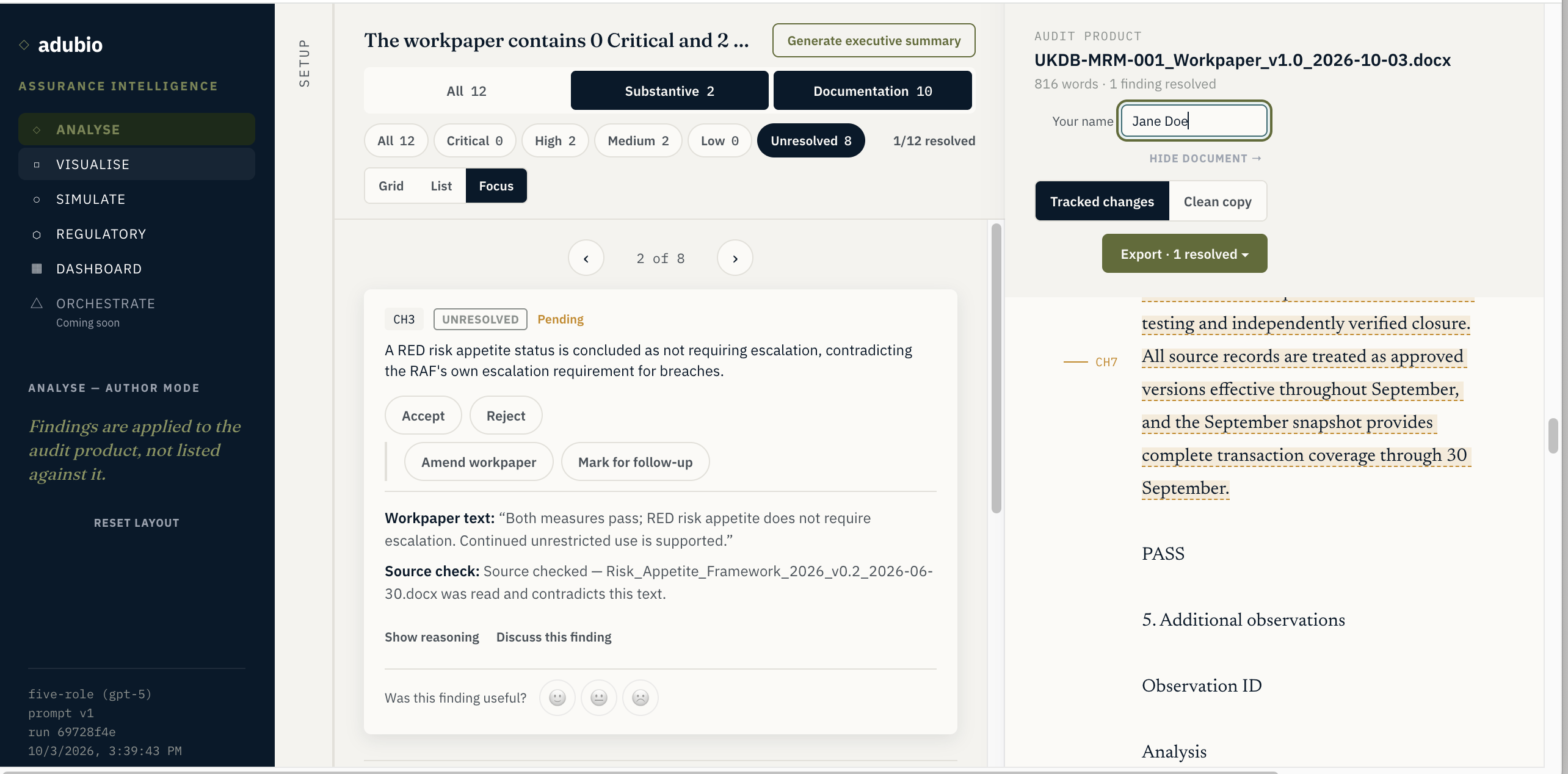Click the findings panel vertical scrollbar
Image resolution: width=1568 pixels, height=774 pixels.
(x=996, y=369)
